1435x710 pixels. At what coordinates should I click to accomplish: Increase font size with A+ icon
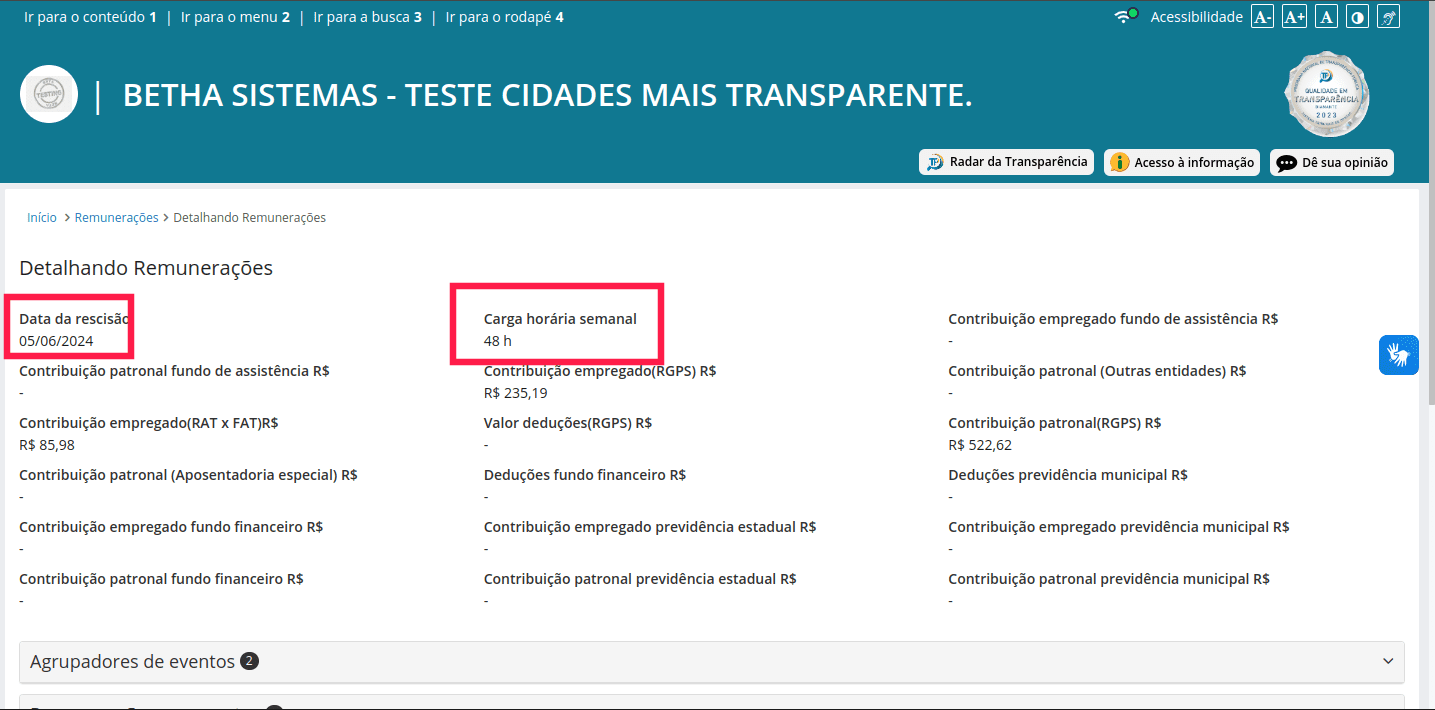(1294, 17)
